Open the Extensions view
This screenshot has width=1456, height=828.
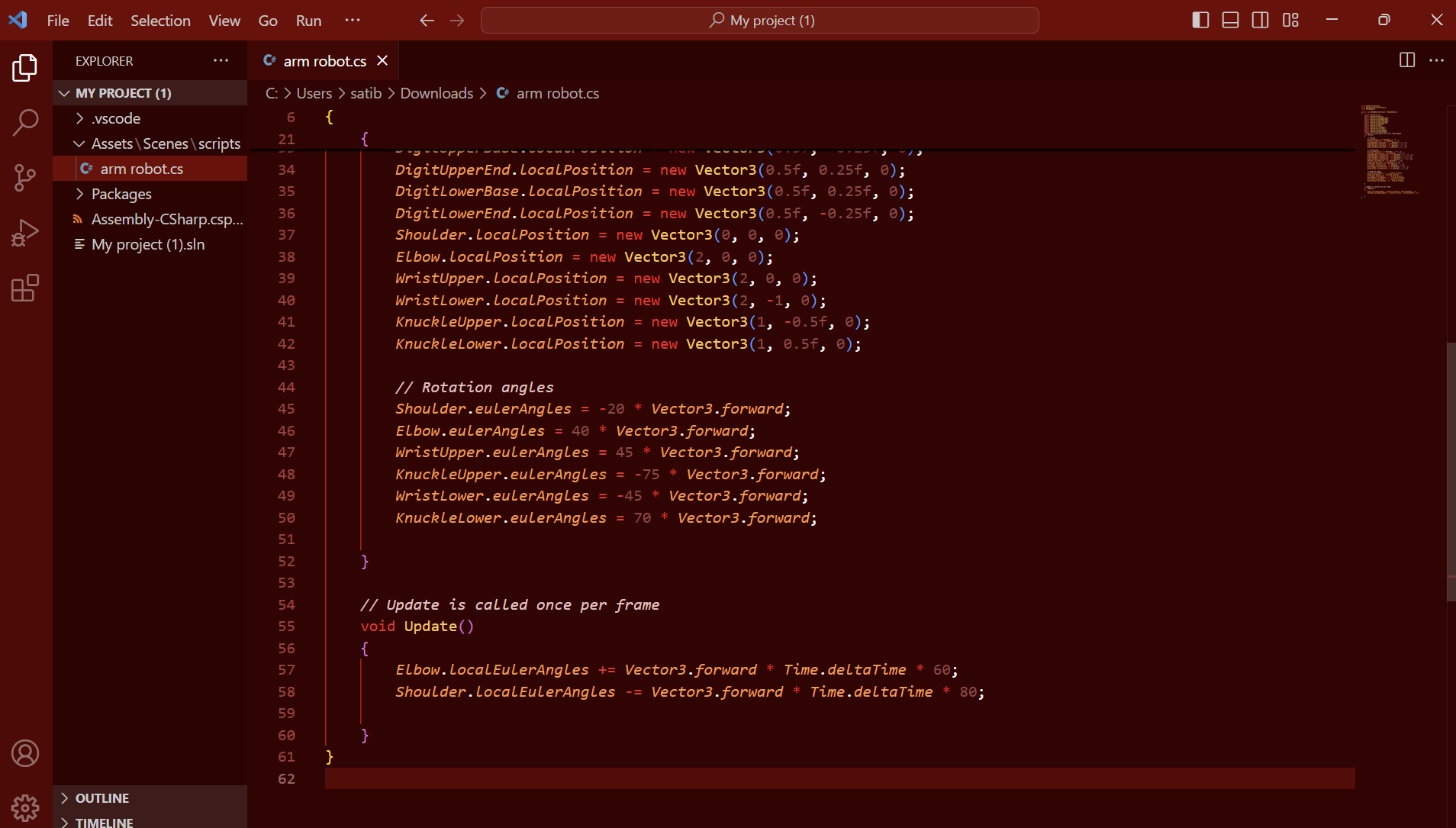tap(25, 288)
